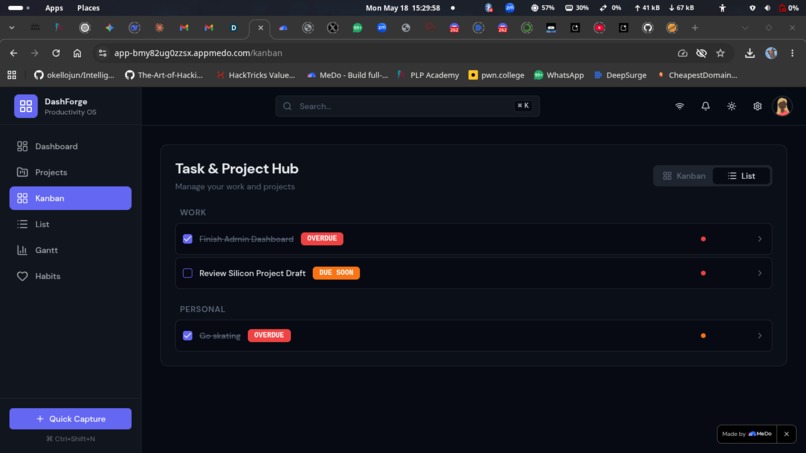
Task: Toggle the light/dark theme sun icon
Action: (731, 106)
